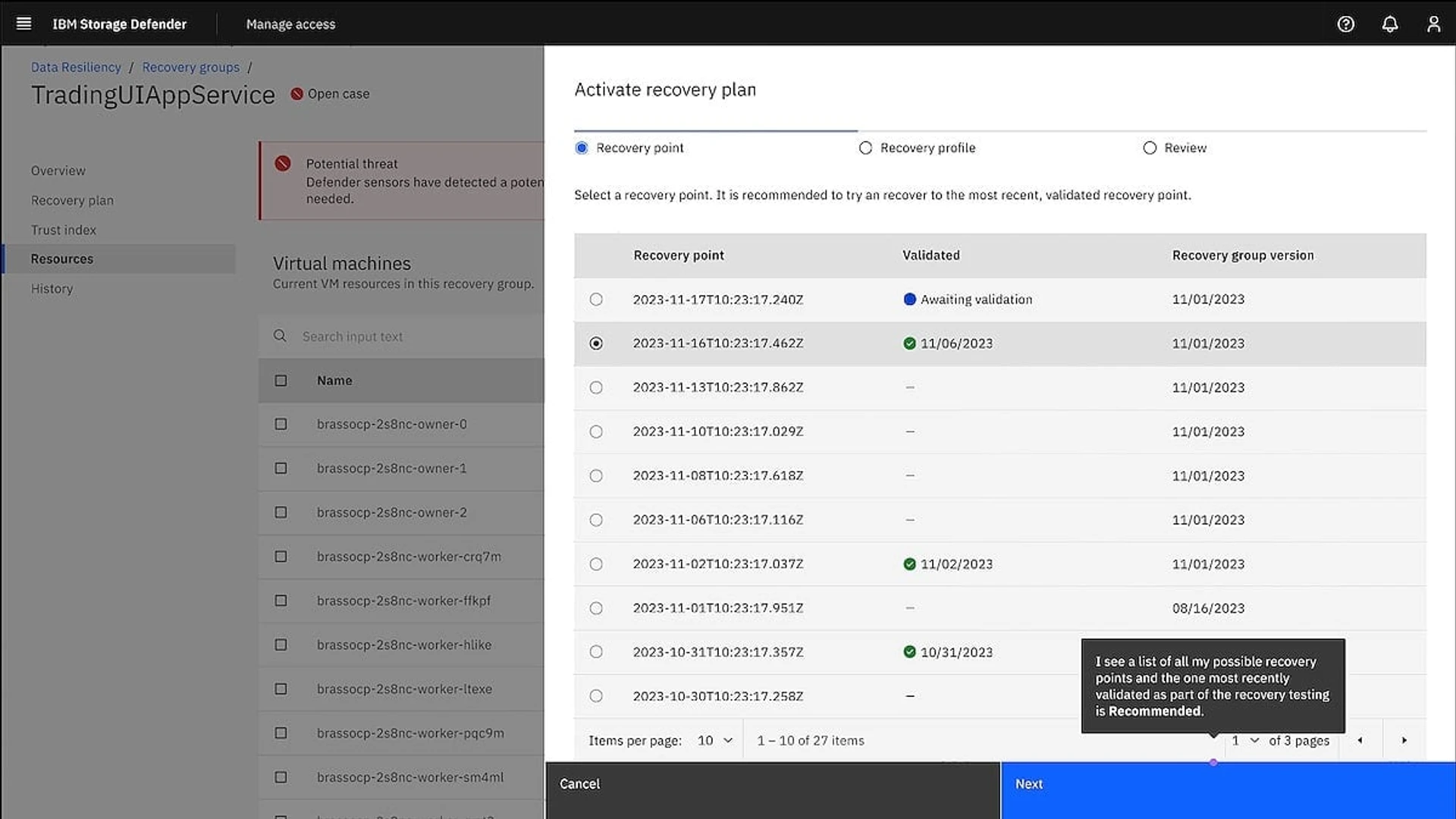Image resolution: width=1456 pixels, height=819 pixels.
Task: Go to the Recovery profile wizard step
Action: [x=918, y=148]
